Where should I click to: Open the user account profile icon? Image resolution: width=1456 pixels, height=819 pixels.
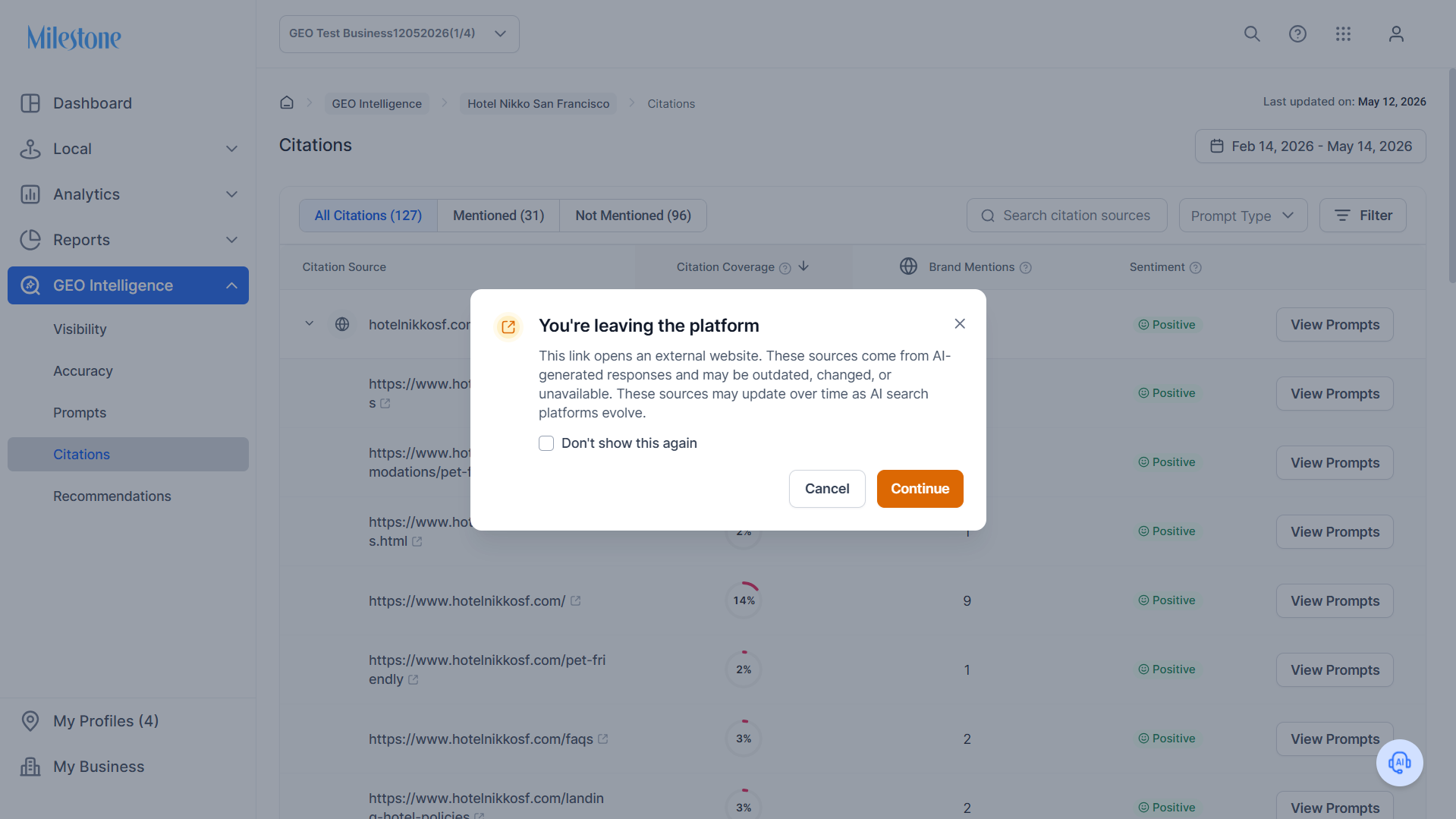coord(1396,34)
